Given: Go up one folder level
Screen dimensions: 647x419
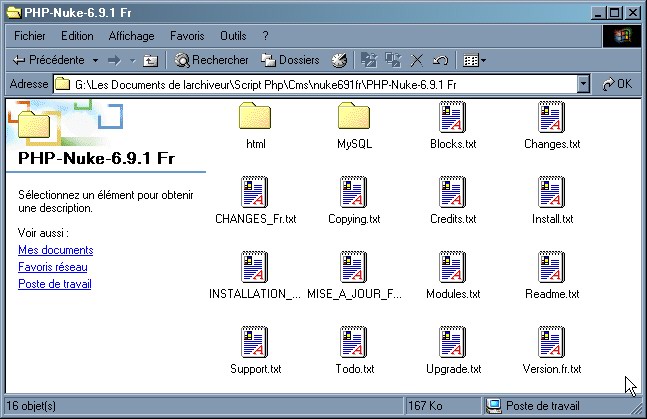Looking at the screenshot, I should (151, 61).
